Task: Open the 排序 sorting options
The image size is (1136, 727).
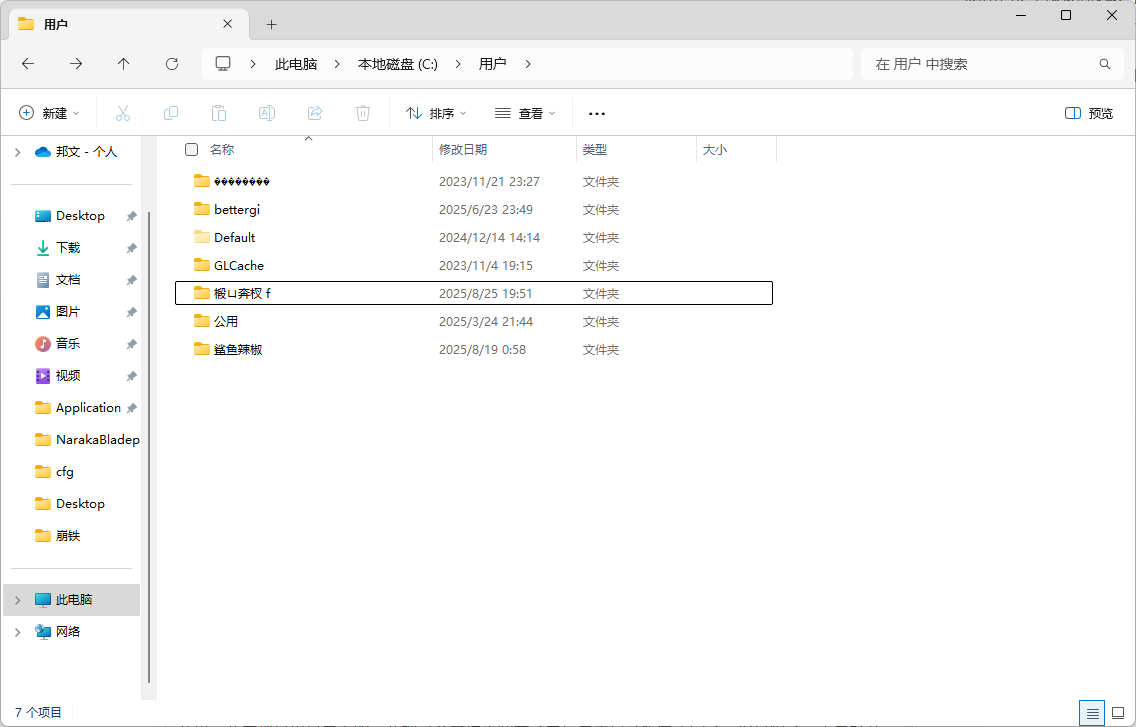Action: click(x=435, y=113)
